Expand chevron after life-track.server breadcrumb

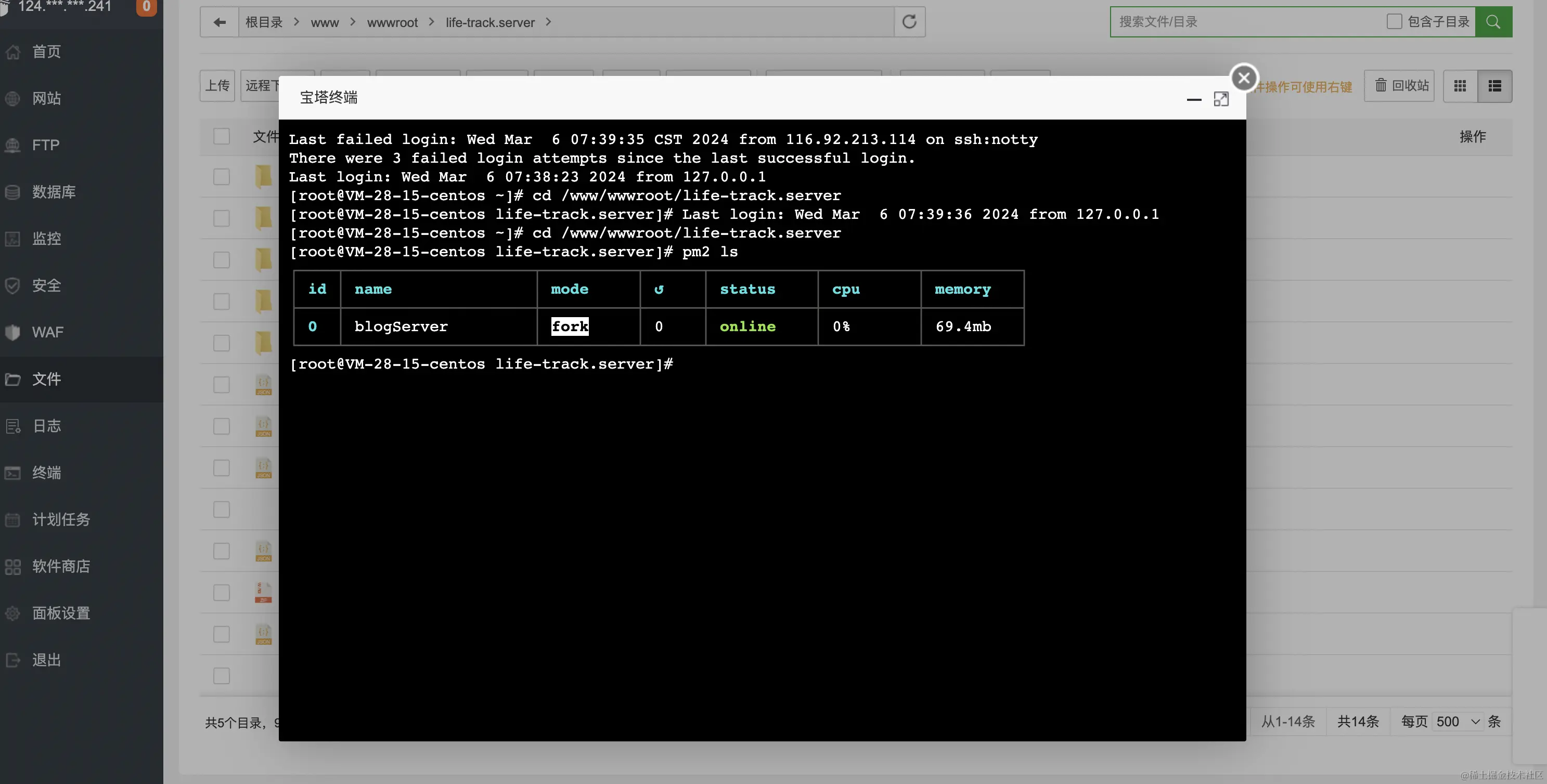[x=548, y=22]
